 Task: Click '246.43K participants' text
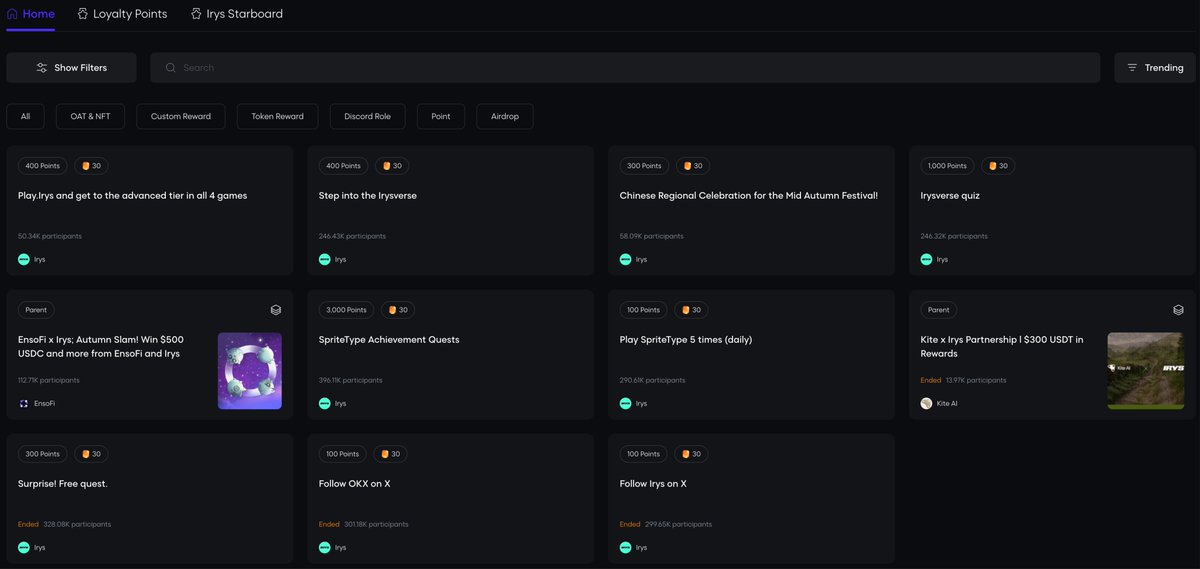352,236
